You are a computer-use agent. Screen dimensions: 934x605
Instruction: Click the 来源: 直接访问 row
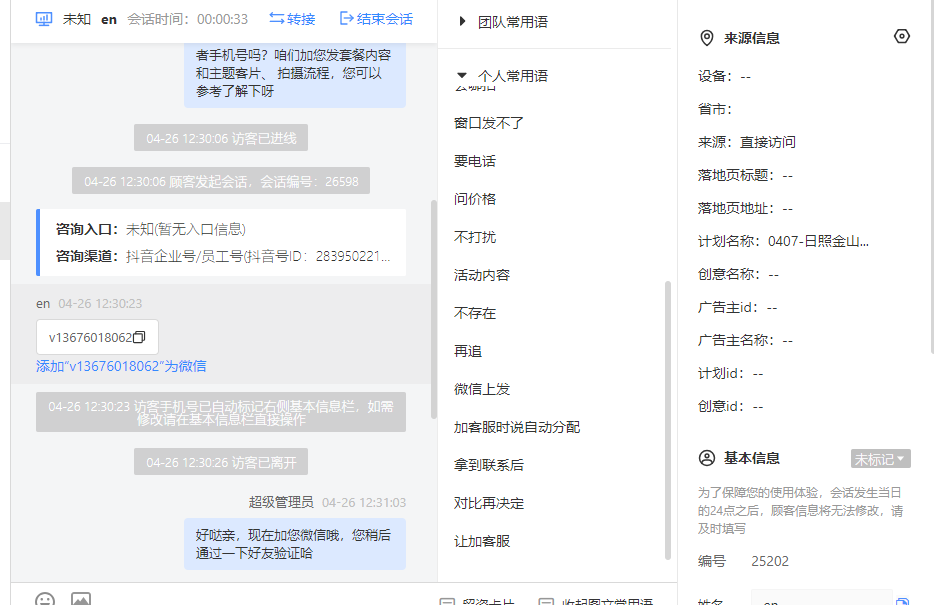point(746,142)
